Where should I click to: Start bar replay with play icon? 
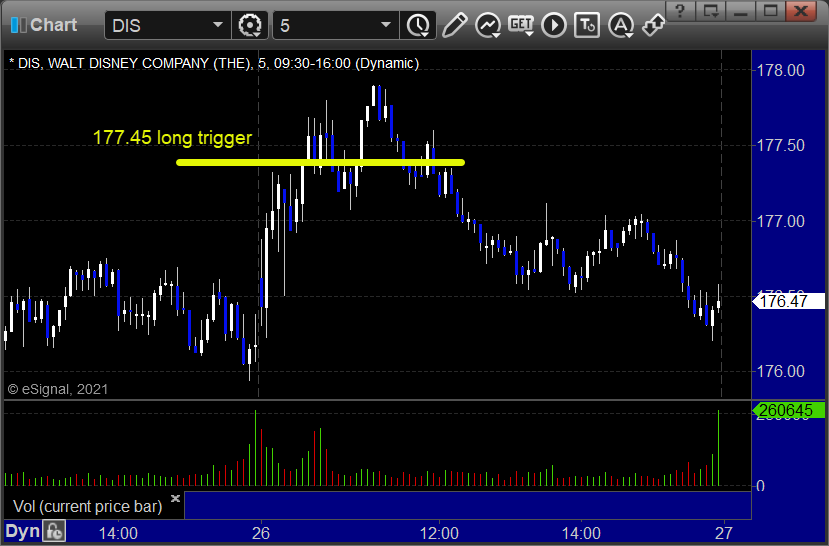point(554,25)
